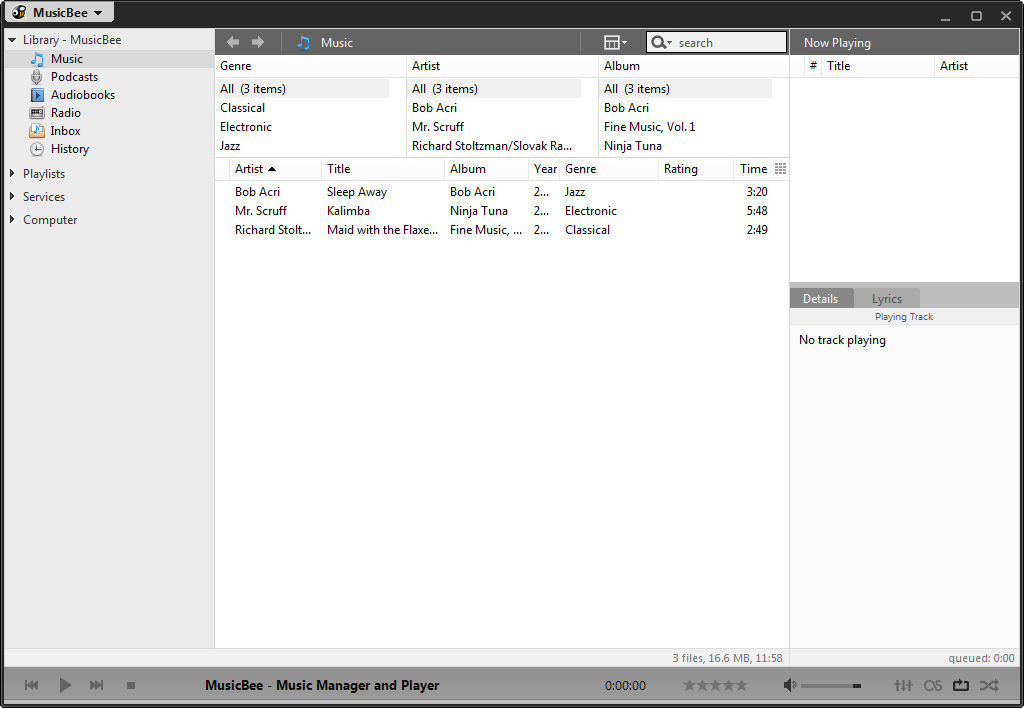Select All (3 items) under Artist
Screen dimensions: 1024x708
pyautogui.click(x=494, y=89)
